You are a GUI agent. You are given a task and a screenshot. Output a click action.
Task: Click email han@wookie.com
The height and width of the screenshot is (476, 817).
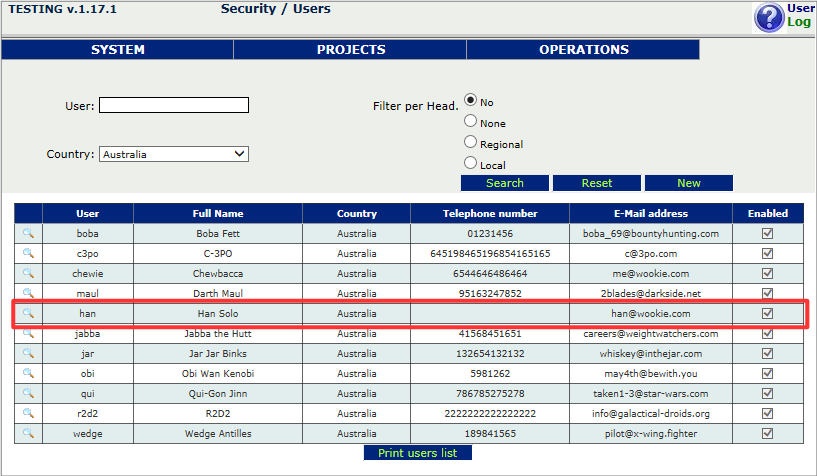coord(651,314)
